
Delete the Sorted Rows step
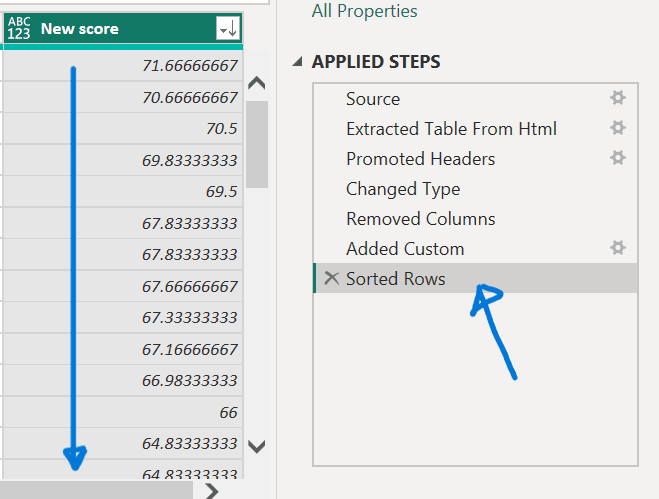click(332, 278)
